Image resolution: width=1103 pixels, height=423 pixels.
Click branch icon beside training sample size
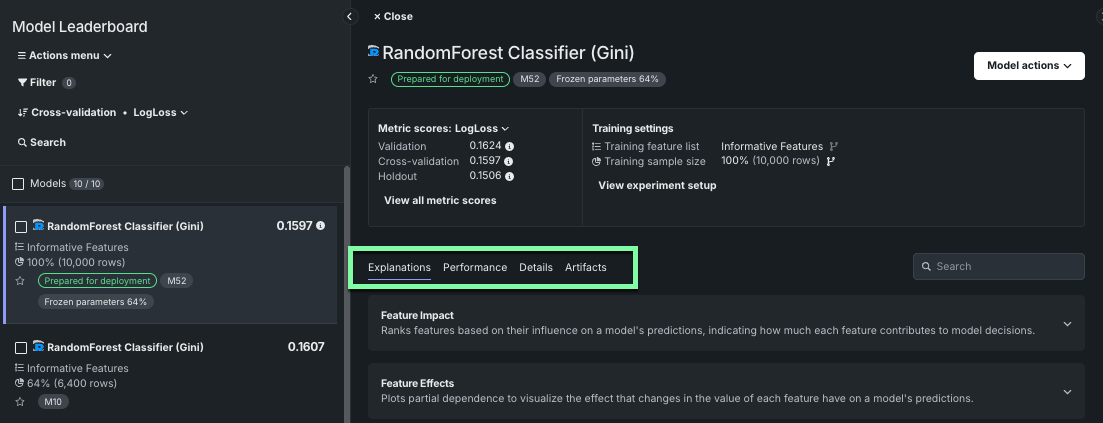click(x=831, y=161)
